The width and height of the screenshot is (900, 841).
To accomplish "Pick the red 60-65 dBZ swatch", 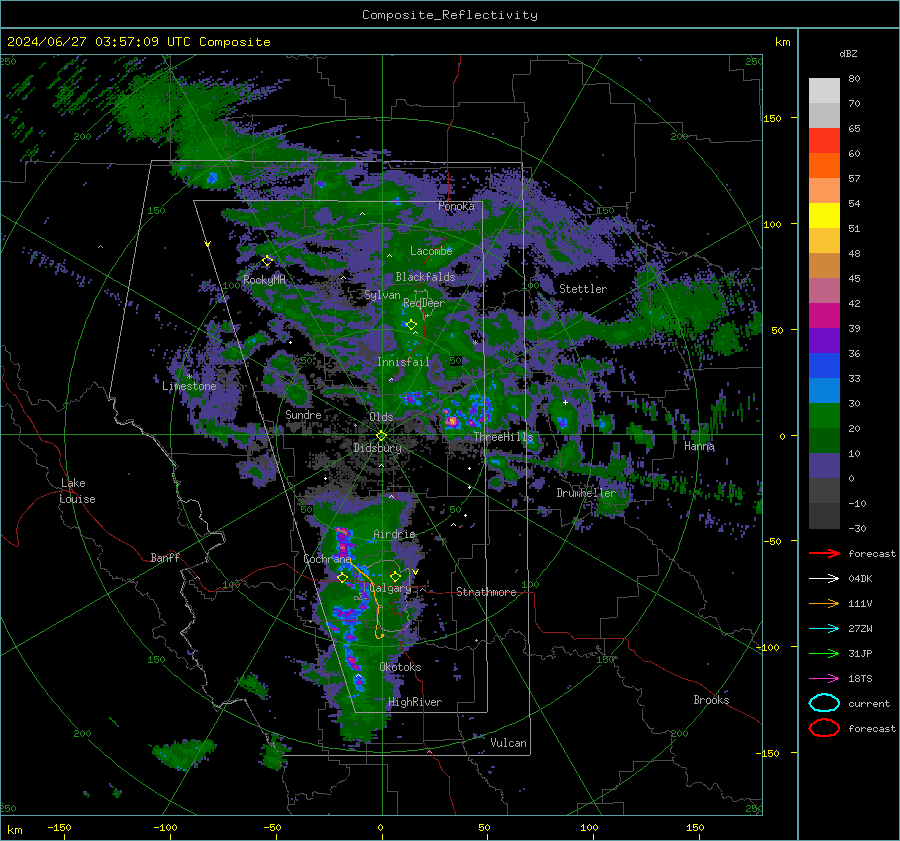I will 824,141.
